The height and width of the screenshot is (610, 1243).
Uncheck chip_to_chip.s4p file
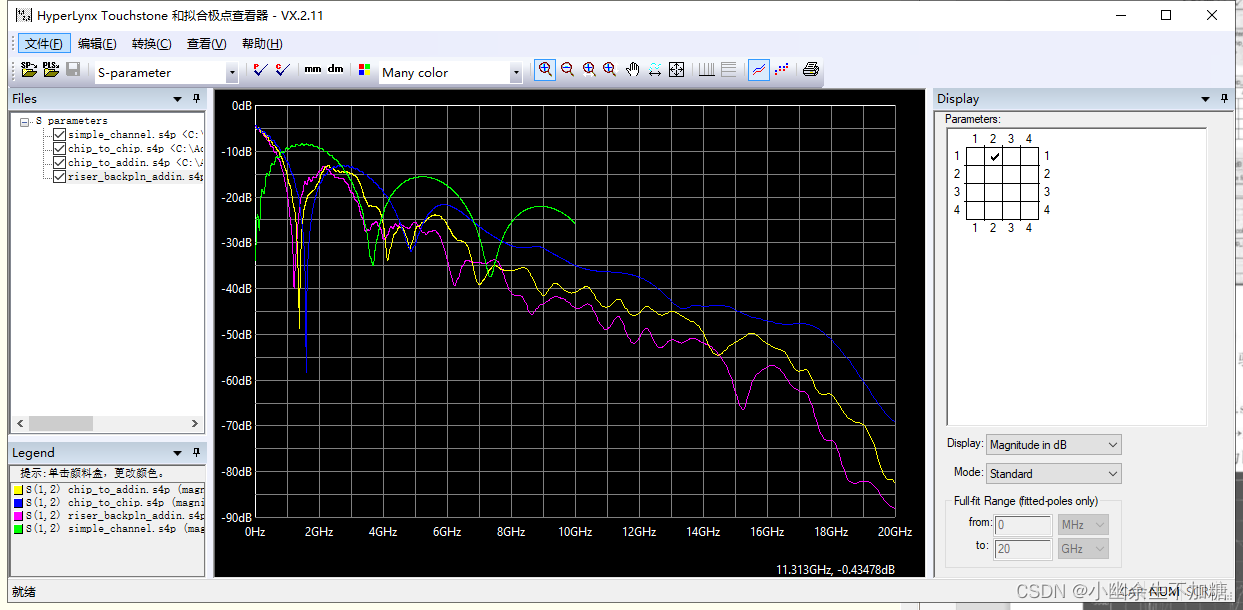click(x=60, y=148)
